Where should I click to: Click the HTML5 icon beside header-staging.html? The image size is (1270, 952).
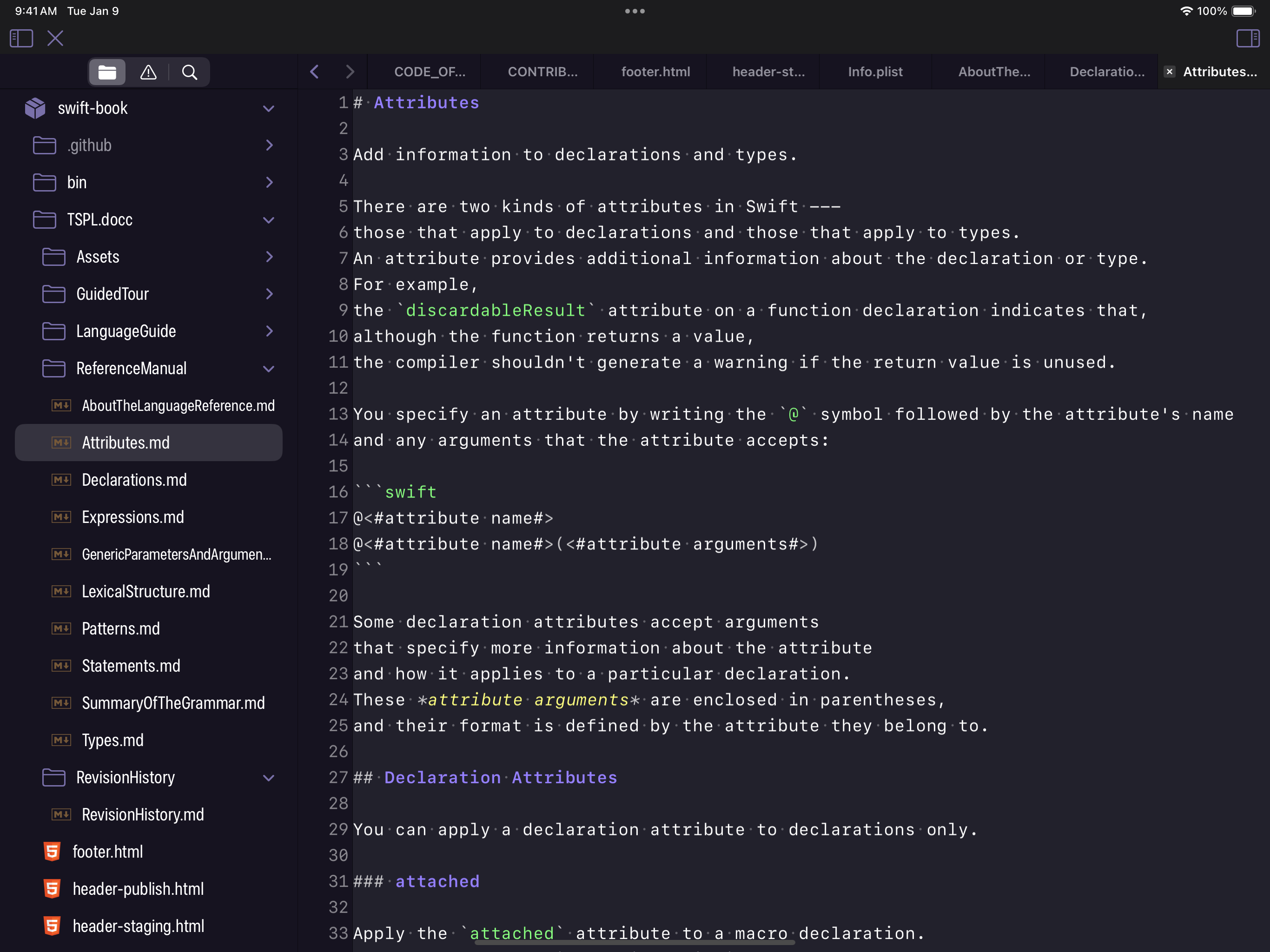coord(52,926)
